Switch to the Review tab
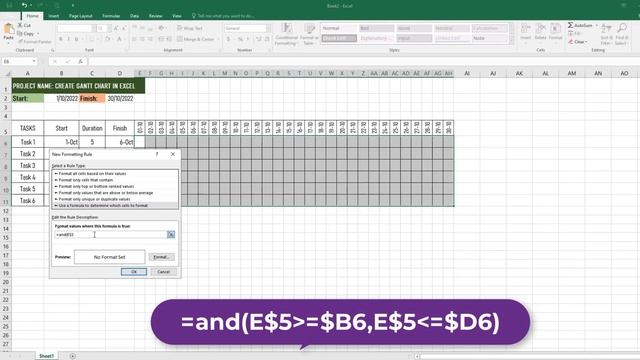 156,16
